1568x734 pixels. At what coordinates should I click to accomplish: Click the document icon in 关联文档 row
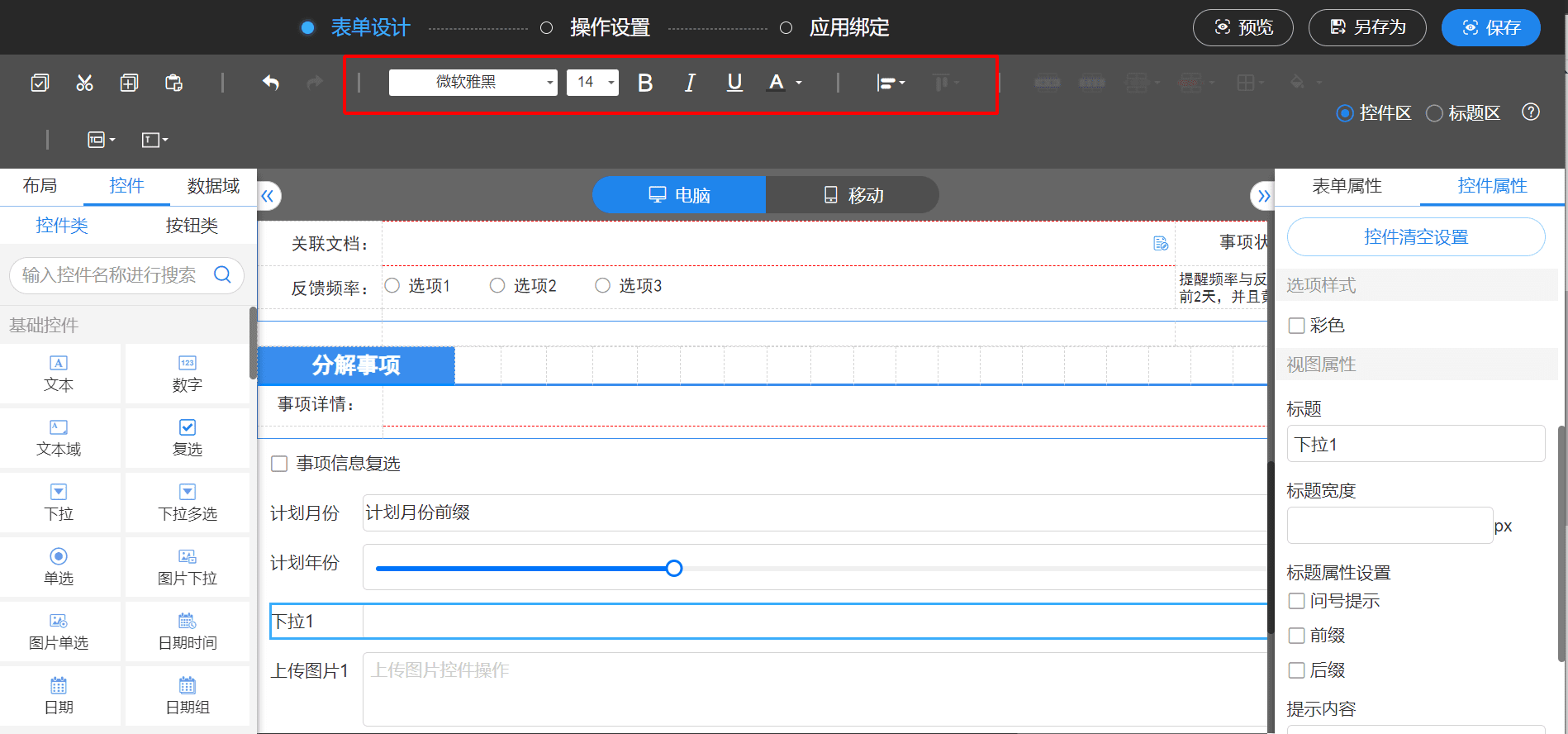1161,243
